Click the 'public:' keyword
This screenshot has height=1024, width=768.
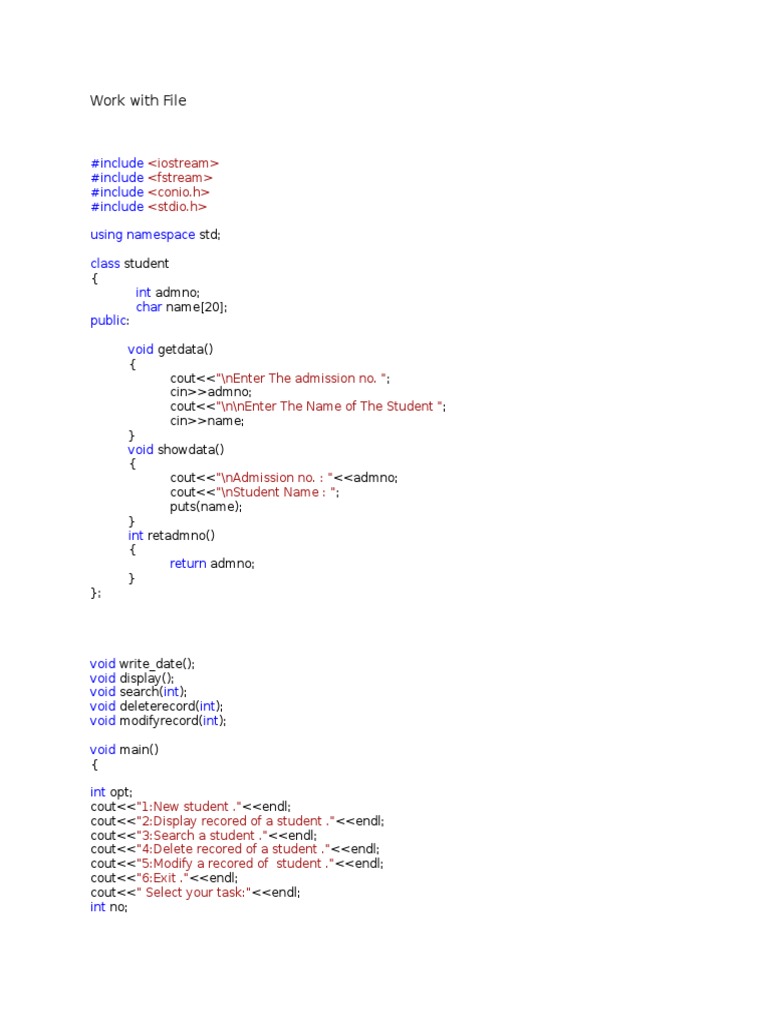110,321
